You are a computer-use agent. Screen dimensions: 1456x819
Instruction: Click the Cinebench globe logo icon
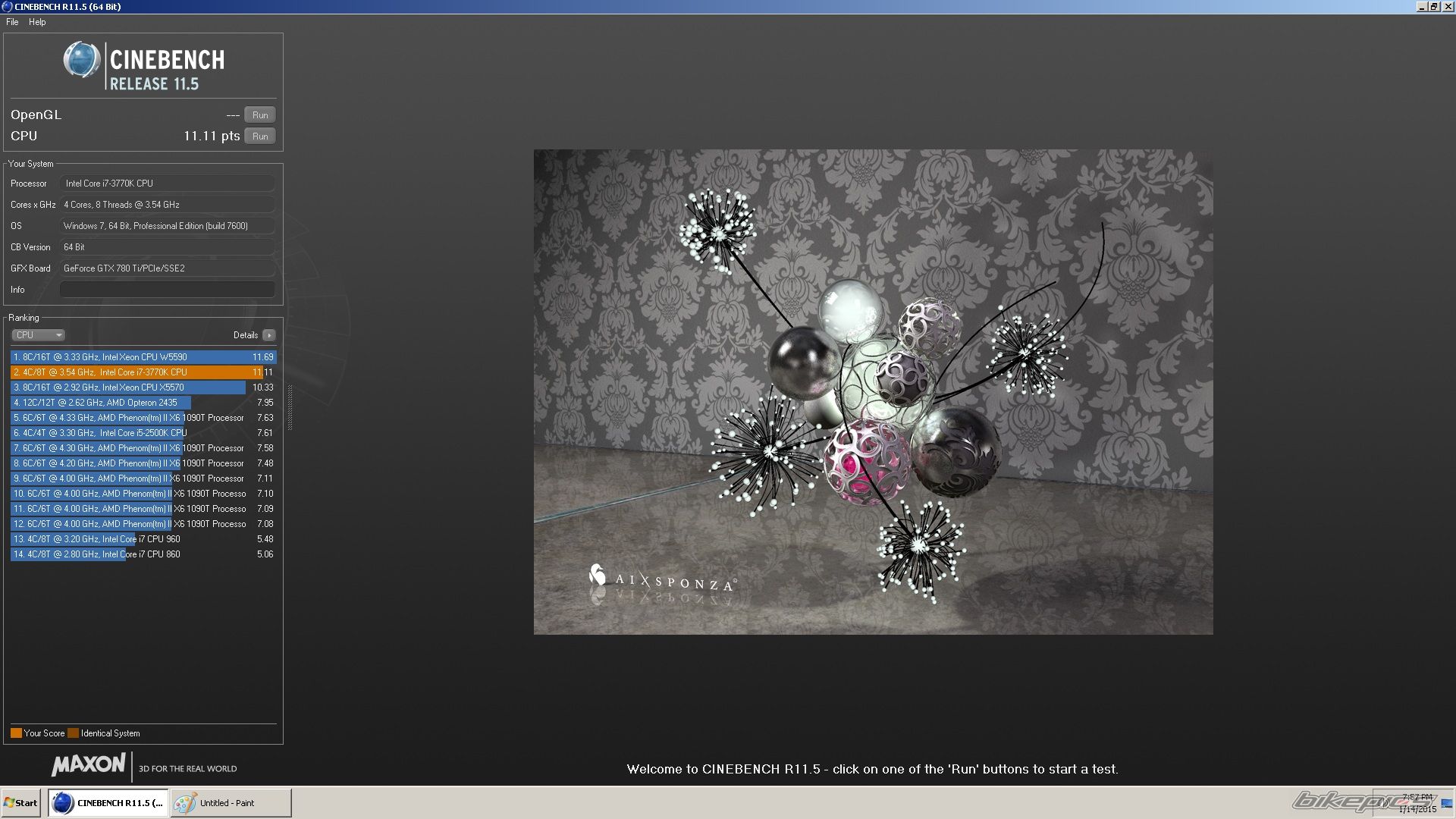tap(82, 60)
